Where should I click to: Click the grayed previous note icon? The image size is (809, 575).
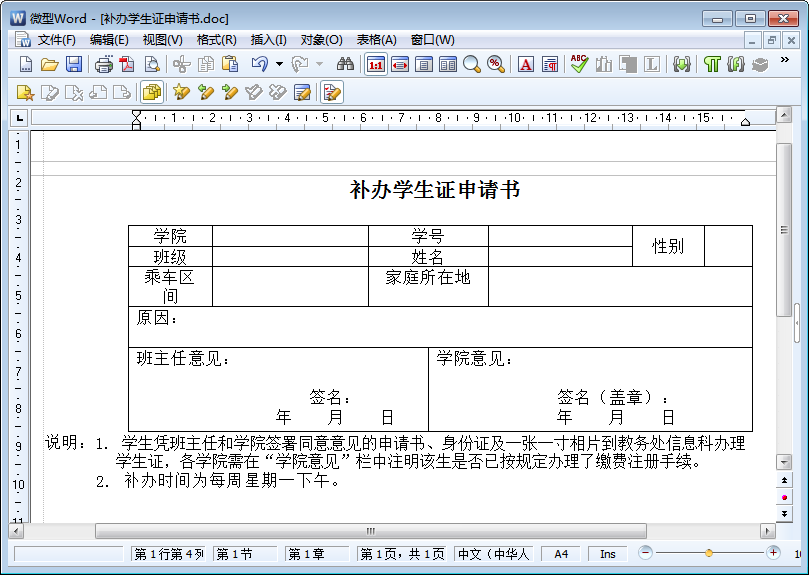tap(98, 93)
